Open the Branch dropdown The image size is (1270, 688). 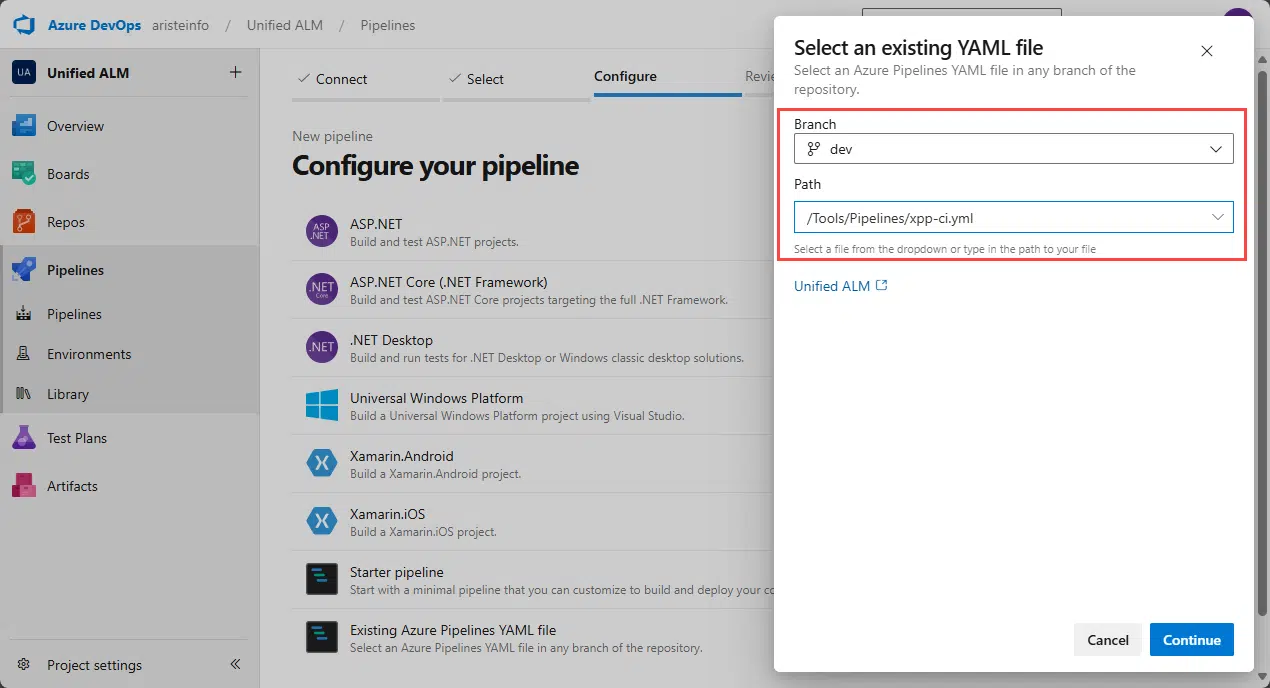click(1217, 148)
